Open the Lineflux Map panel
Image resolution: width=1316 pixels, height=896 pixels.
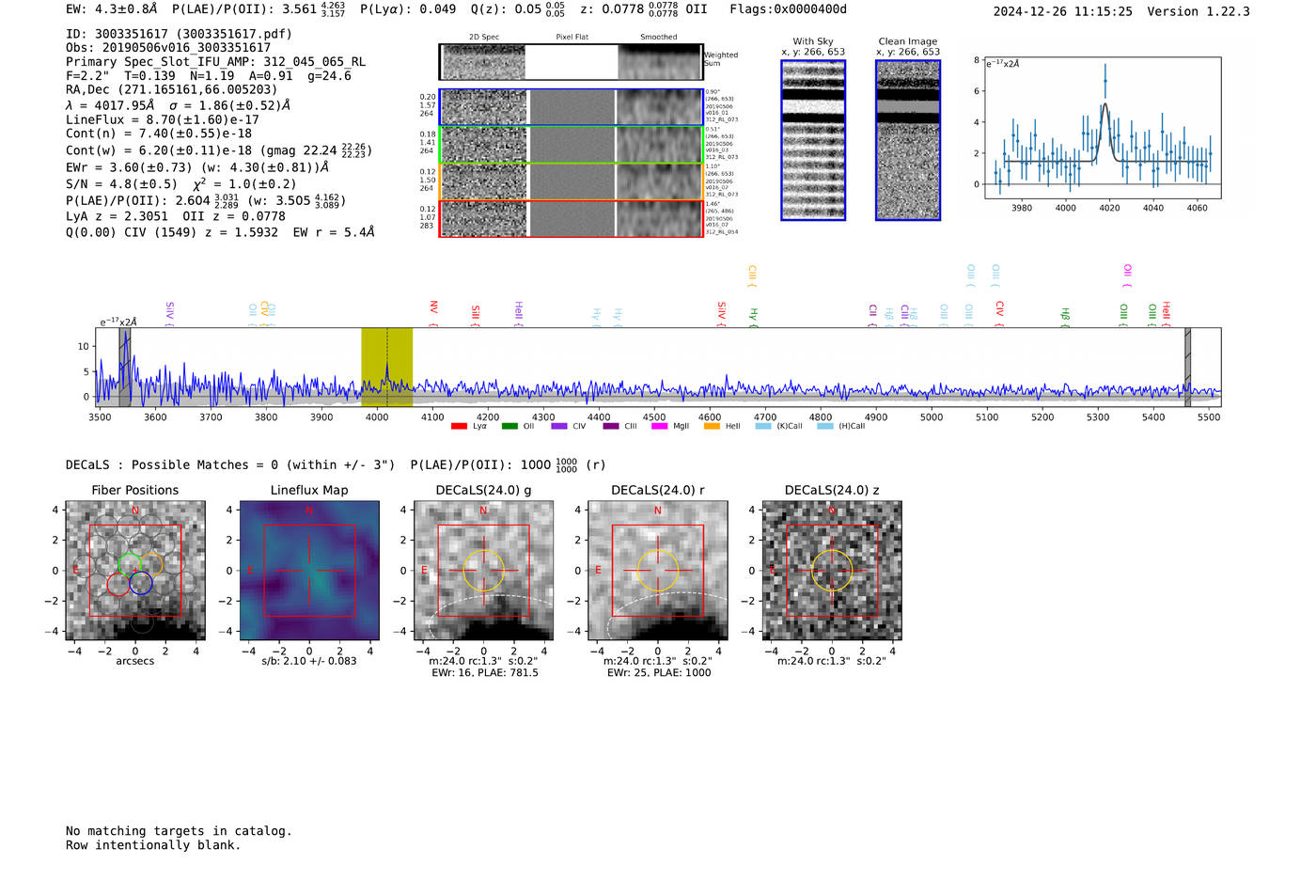pos(309,571)
